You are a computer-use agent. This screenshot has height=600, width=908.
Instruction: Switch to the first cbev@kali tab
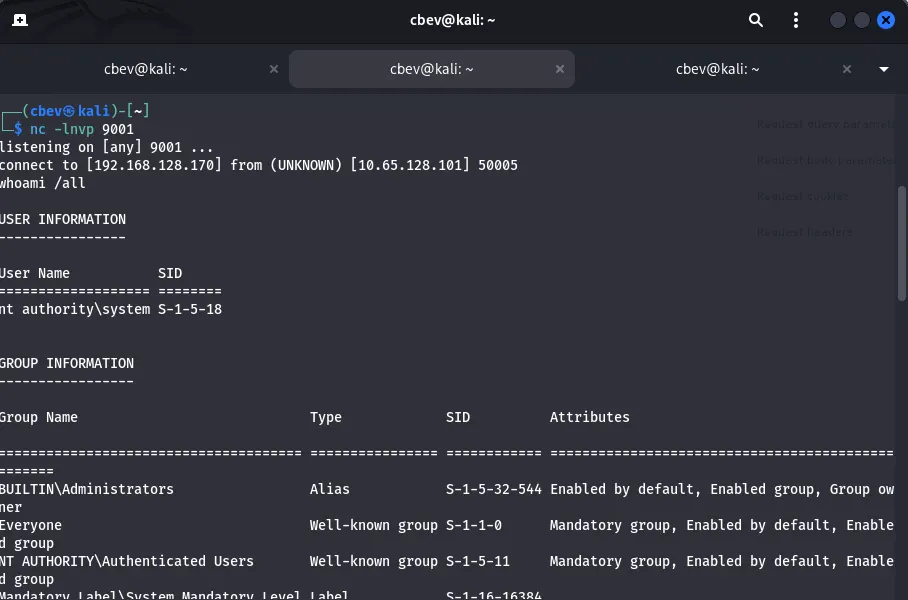(x=146, y=69)
